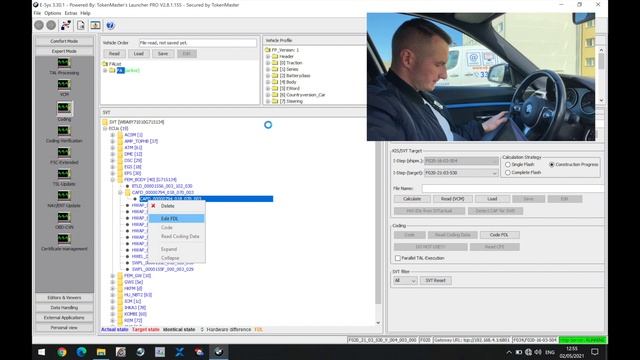Open File Explorer from the taskbar
The width and height of the screenshot is (640, 360).
[x=101, y=352]
